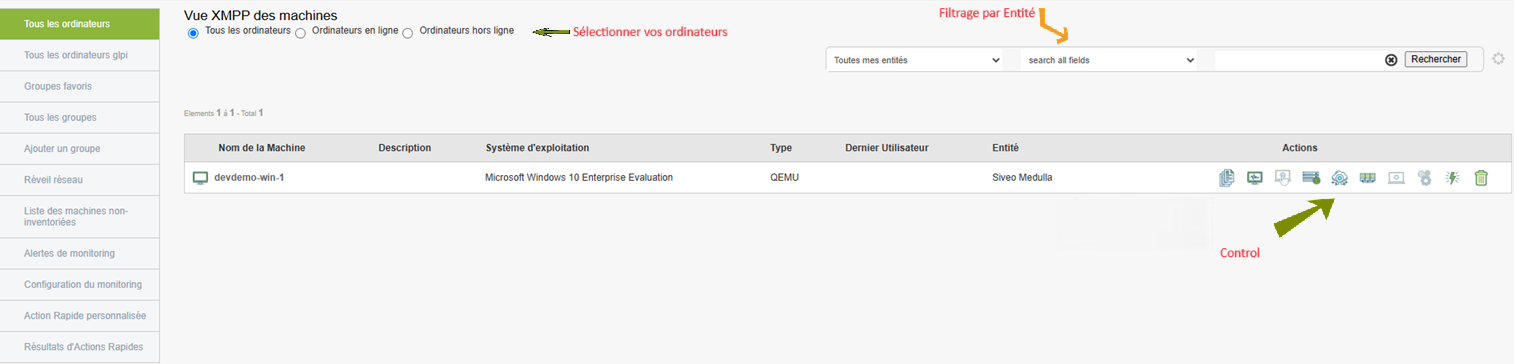1514x364 pixels.
Task: Open the inventory documents icon for devdemo-win-1
Action: click(x=1227, y=178)
